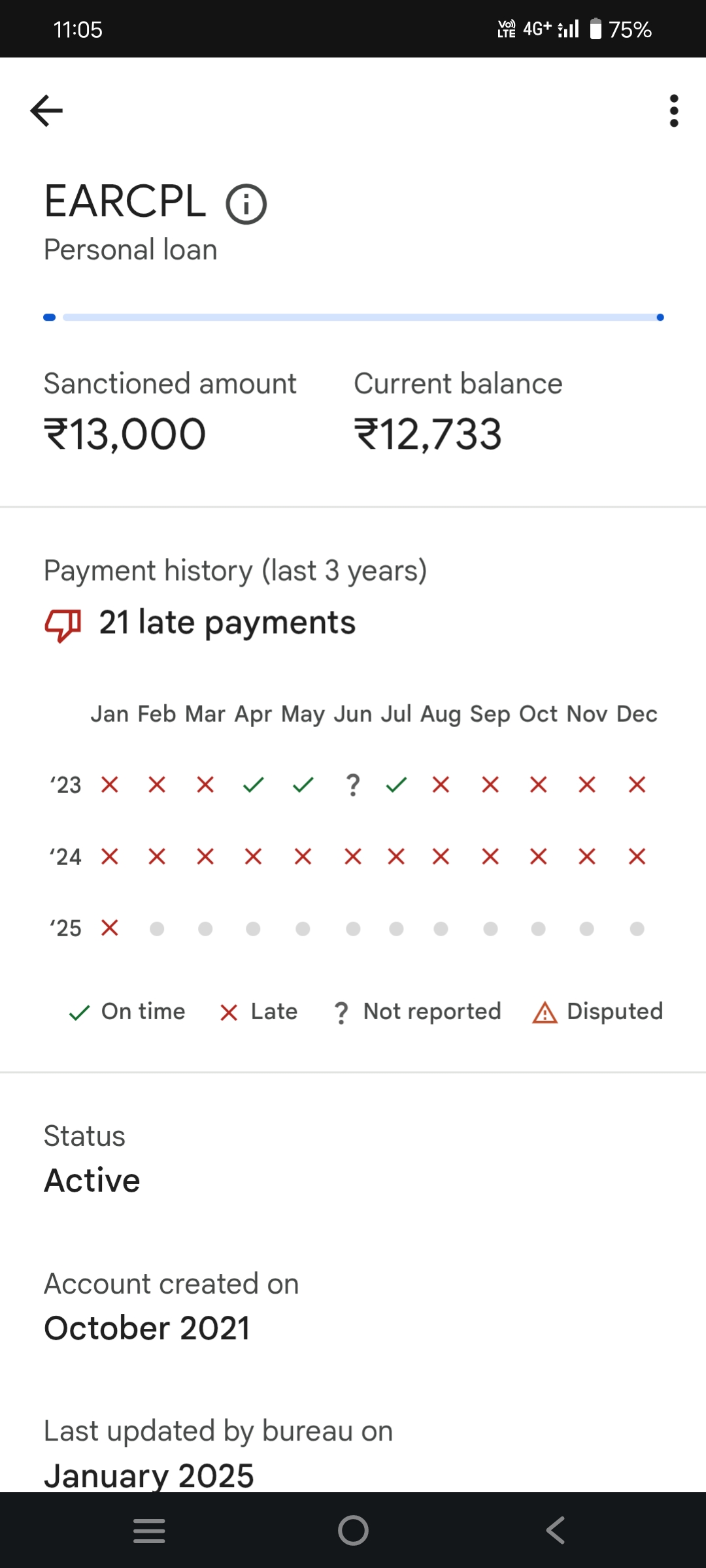Tap the red cross for January '25
Image resolution: width=706 pixels, height=1568 pixels.
coord(110,928)
